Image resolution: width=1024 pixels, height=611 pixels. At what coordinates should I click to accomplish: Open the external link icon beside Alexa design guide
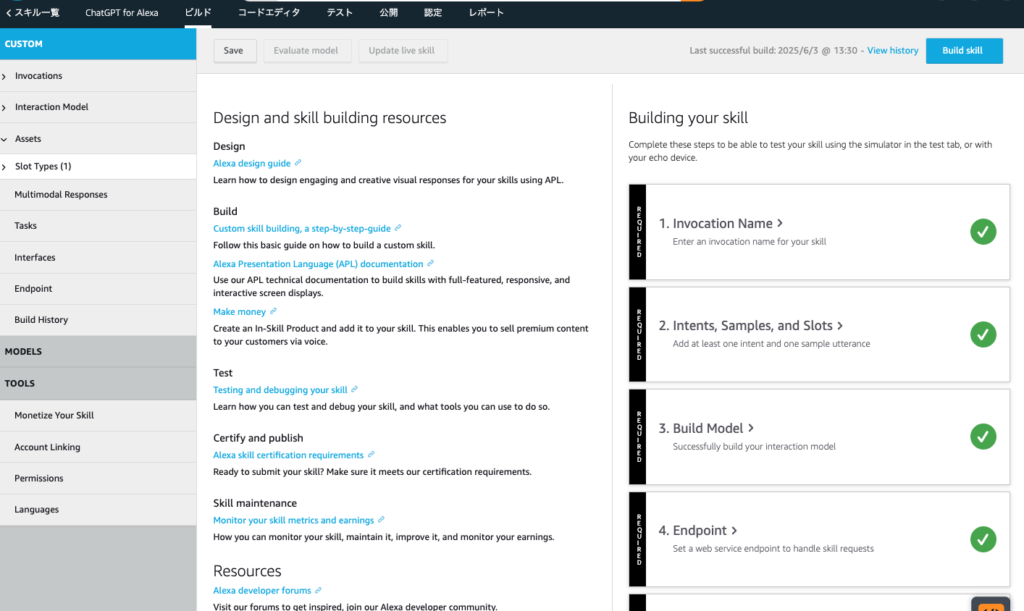298,163
